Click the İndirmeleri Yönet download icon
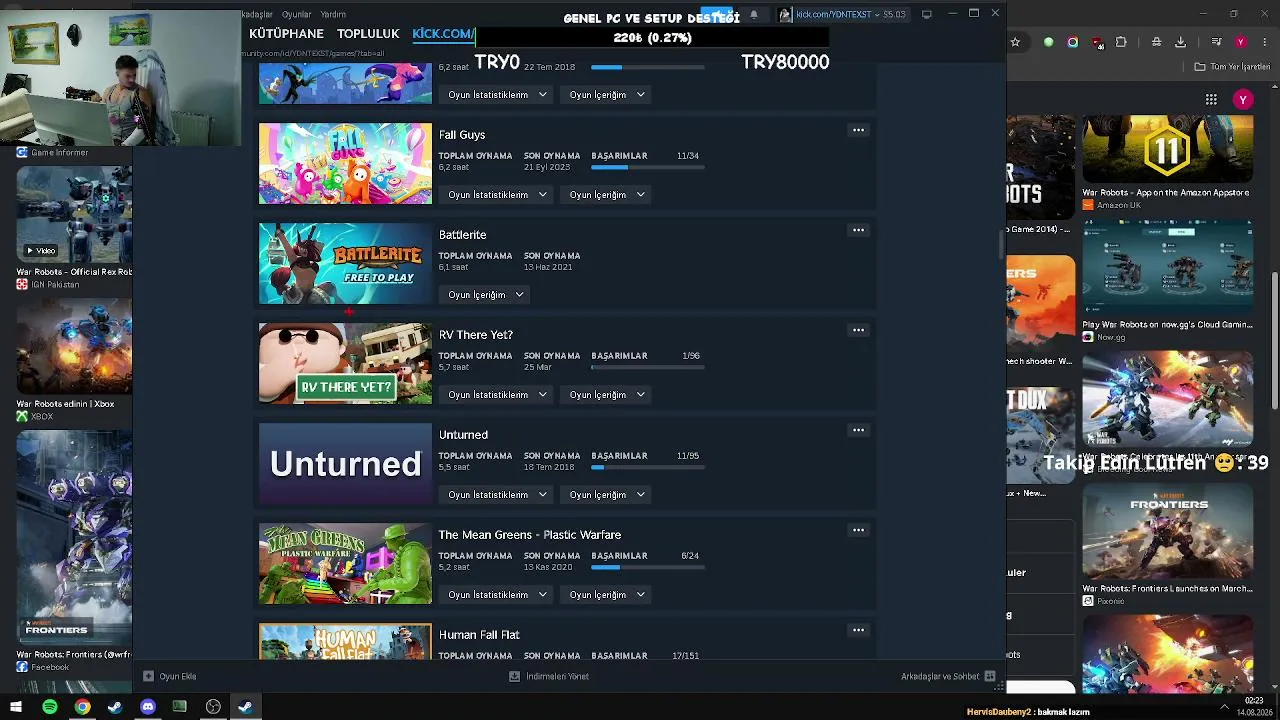This screenshot has height=720, width=1280. pos(515,676)
